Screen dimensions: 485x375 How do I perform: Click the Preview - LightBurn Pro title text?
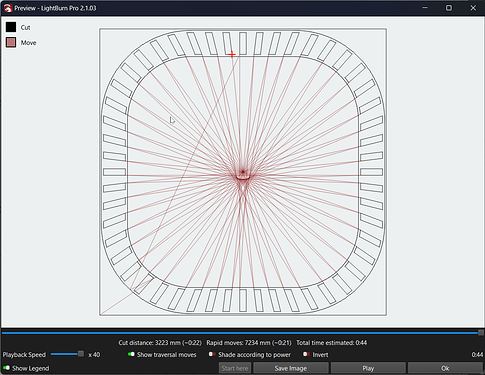pos(55,8)
